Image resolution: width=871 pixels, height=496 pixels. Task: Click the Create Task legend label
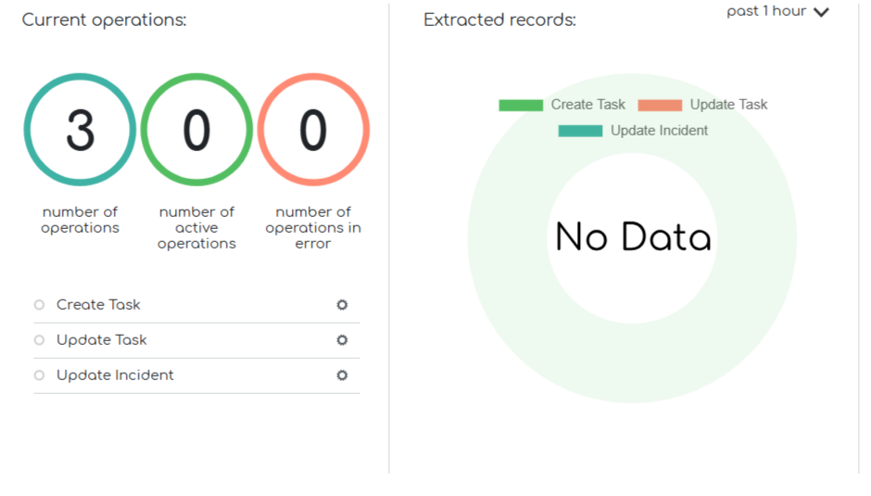[588, 104]
